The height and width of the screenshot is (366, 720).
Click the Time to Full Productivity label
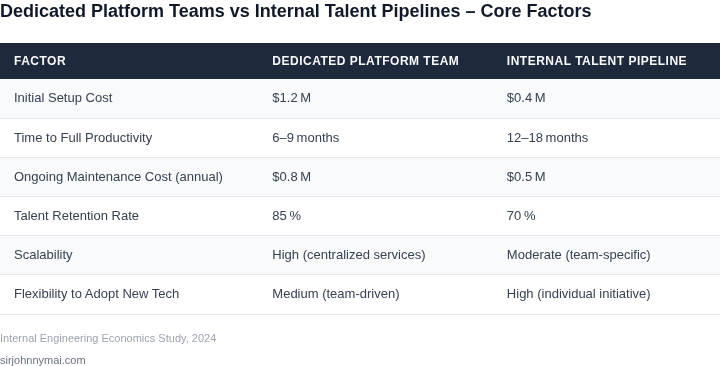(83, 138)
